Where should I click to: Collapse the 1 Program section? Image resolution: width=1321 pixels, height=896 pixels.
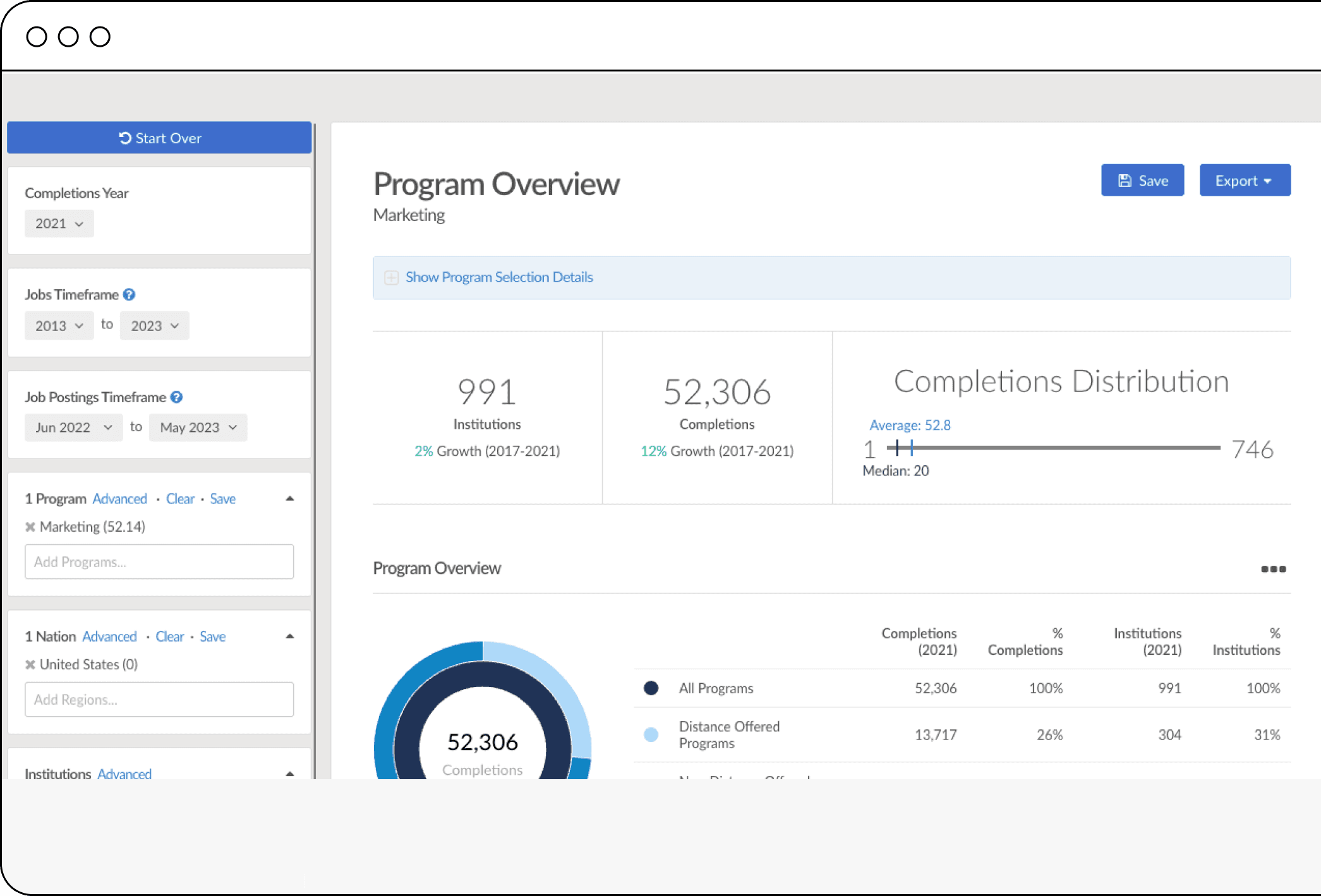click(x=288, y=498)
